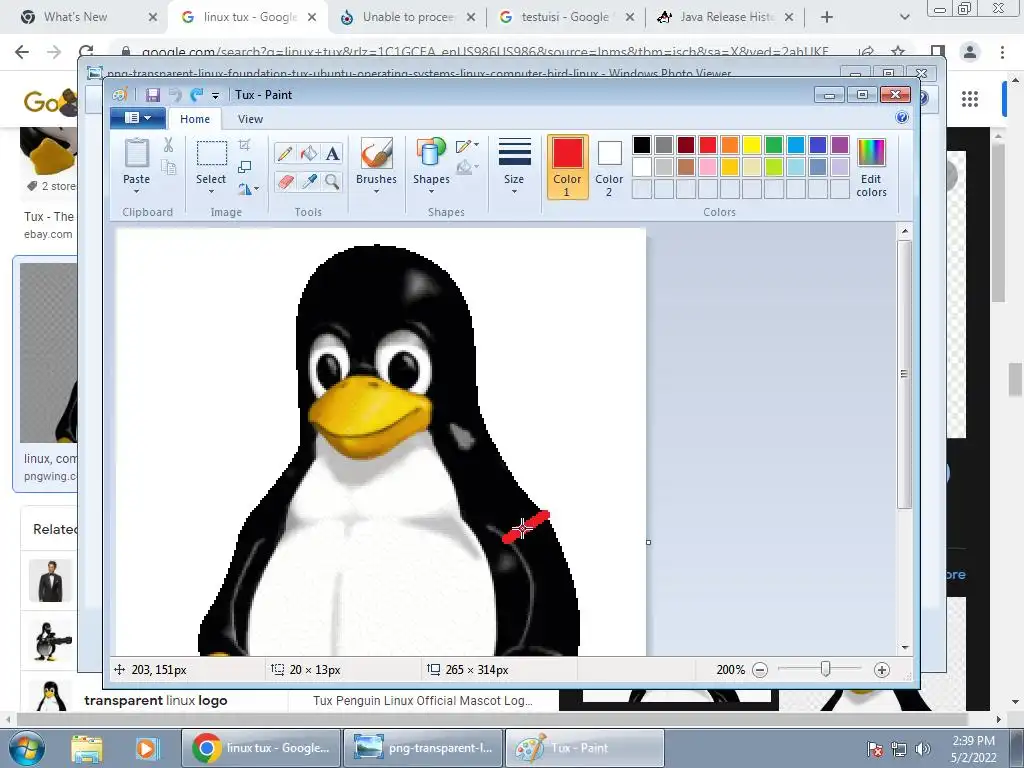Switch to the Java Release History tab
Image resolution: width=1024 pixels, height=768 pixels.
pos(727,17)
